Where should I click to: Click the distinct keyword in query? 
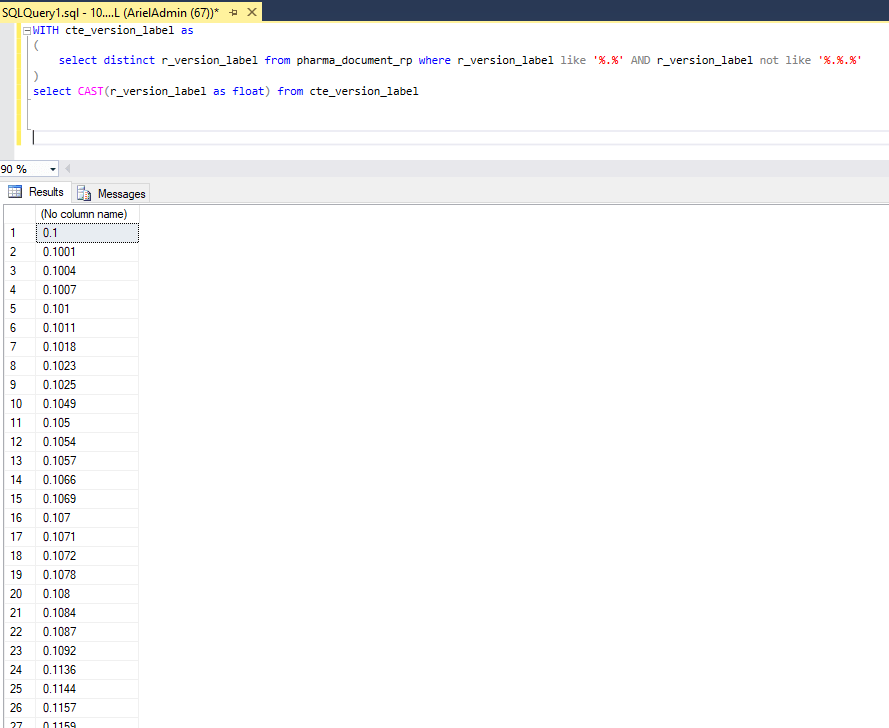[x=129, y=61]
